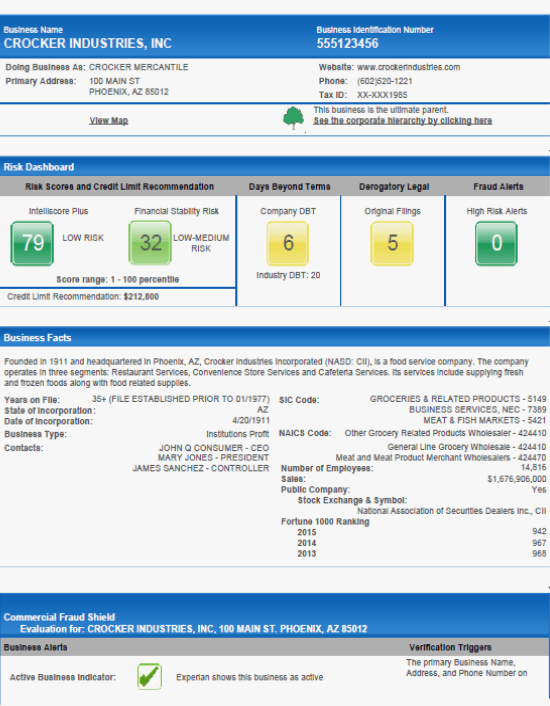Open the View Map link
This screenshot has height=706, width=550.
click(108, 121)
